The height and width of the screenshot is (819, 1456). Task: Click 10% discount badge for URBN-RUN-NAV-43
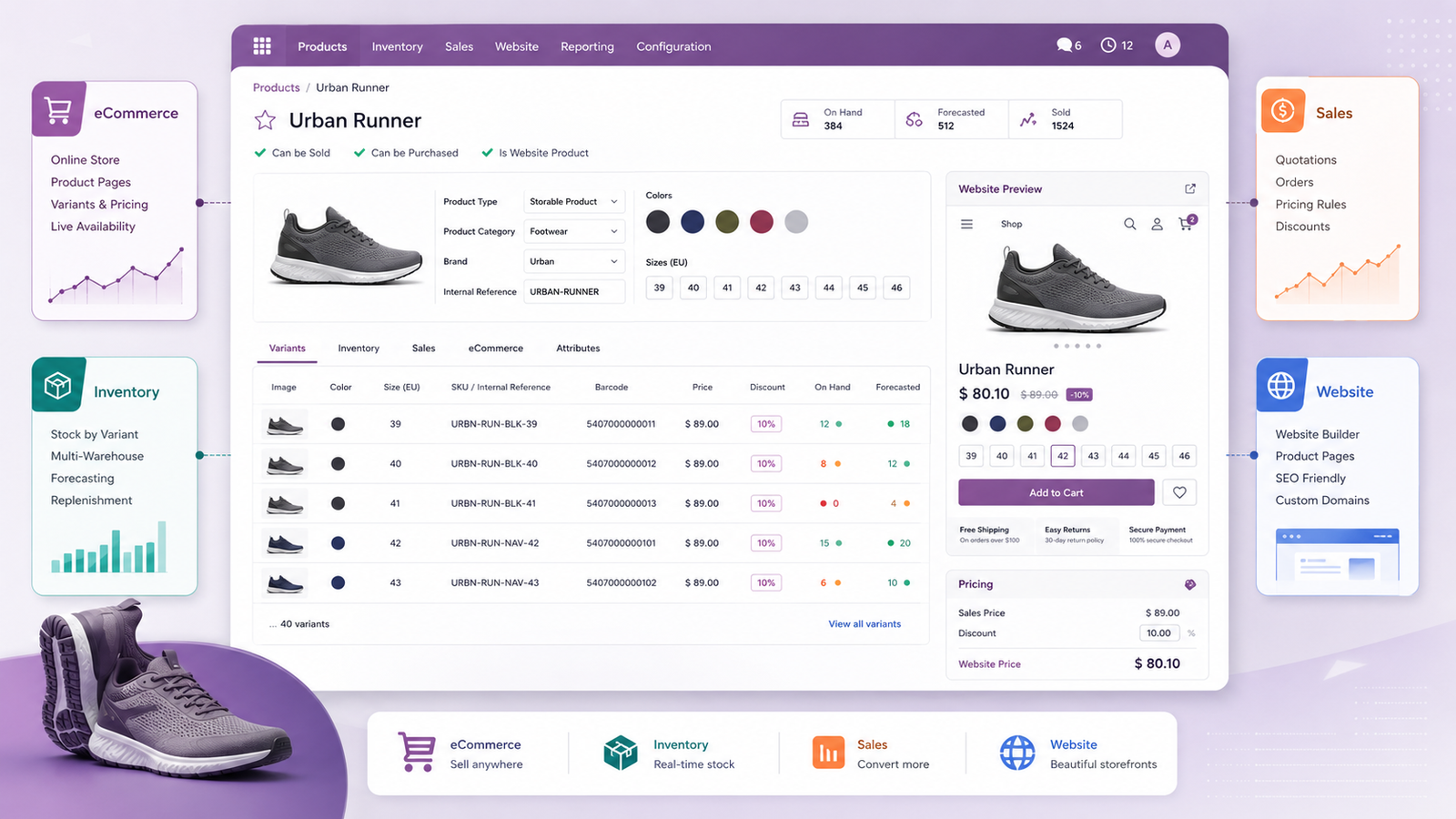click(x=766, y=582)
